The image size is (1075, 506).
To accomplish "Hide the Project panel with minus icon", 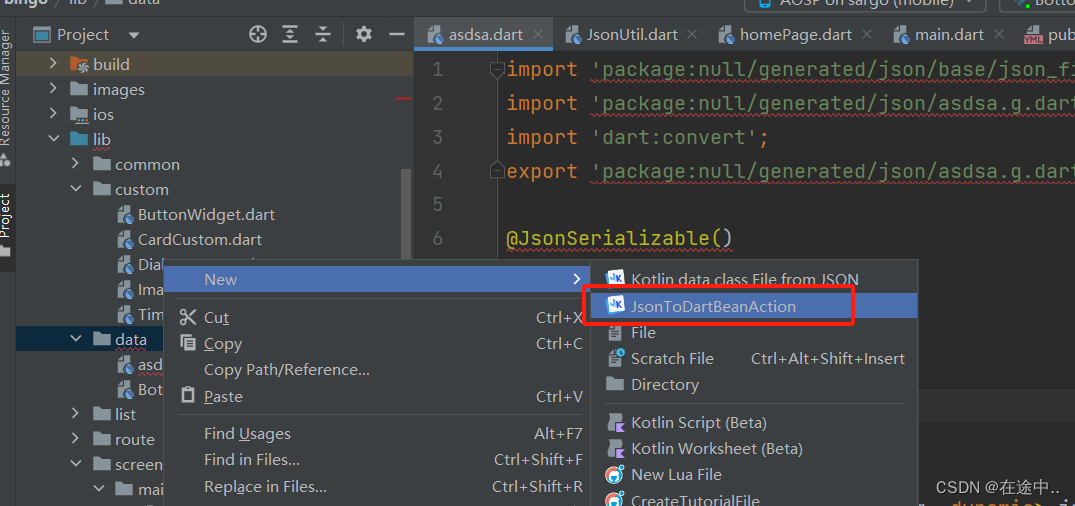I will coord(397,34).
